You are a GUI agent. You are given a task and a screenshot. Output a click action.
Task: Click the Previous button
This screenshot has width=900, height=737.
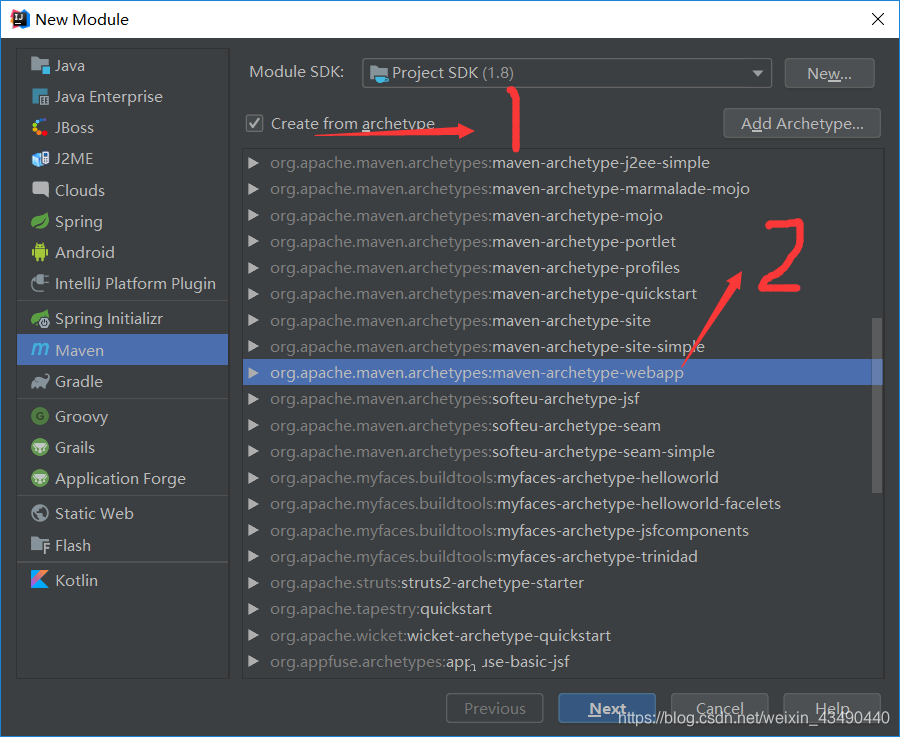(x=495, y=708)
